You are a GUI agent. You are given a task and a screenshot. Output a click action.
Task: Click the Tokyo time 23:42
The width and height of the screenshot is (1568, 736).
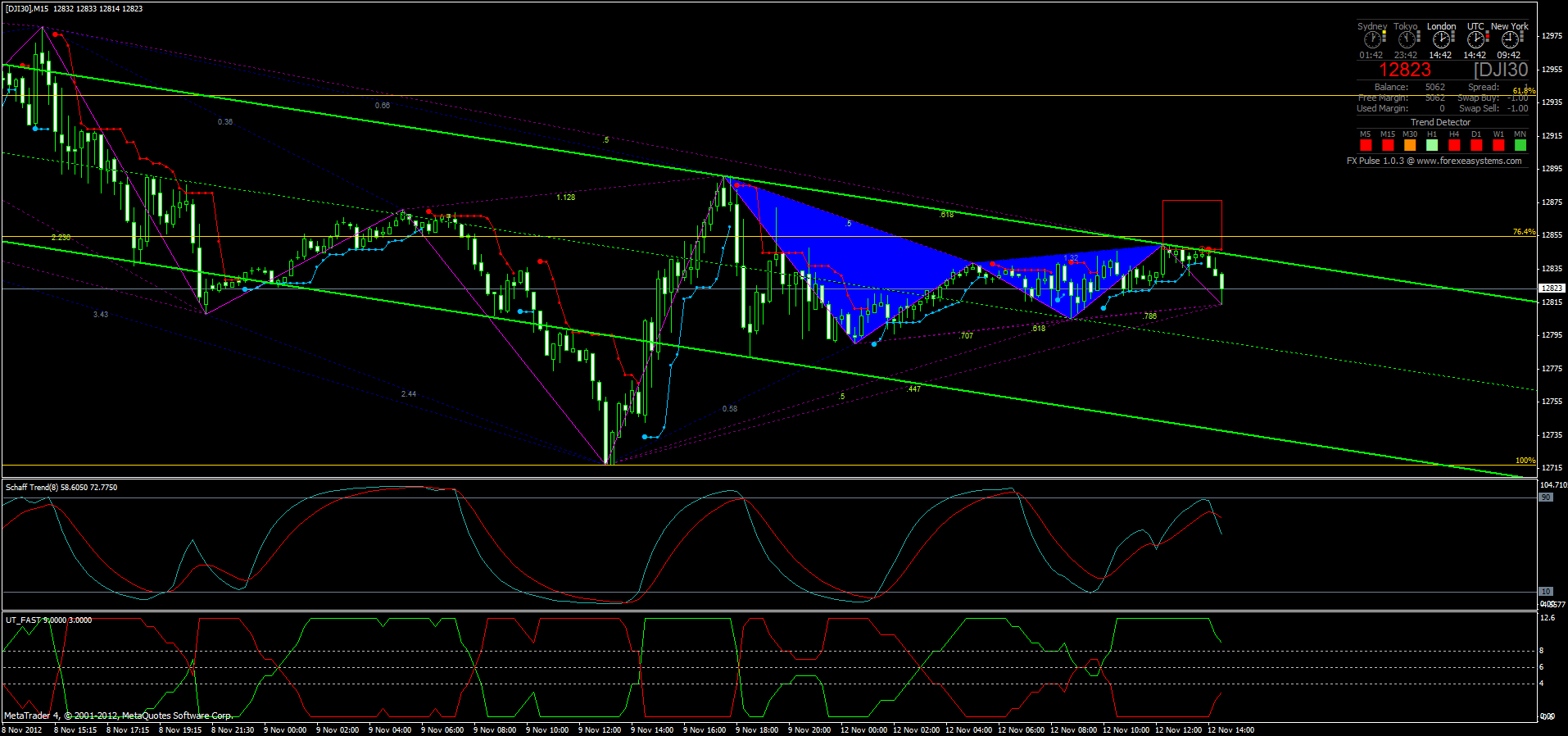tap(1406, 56)
